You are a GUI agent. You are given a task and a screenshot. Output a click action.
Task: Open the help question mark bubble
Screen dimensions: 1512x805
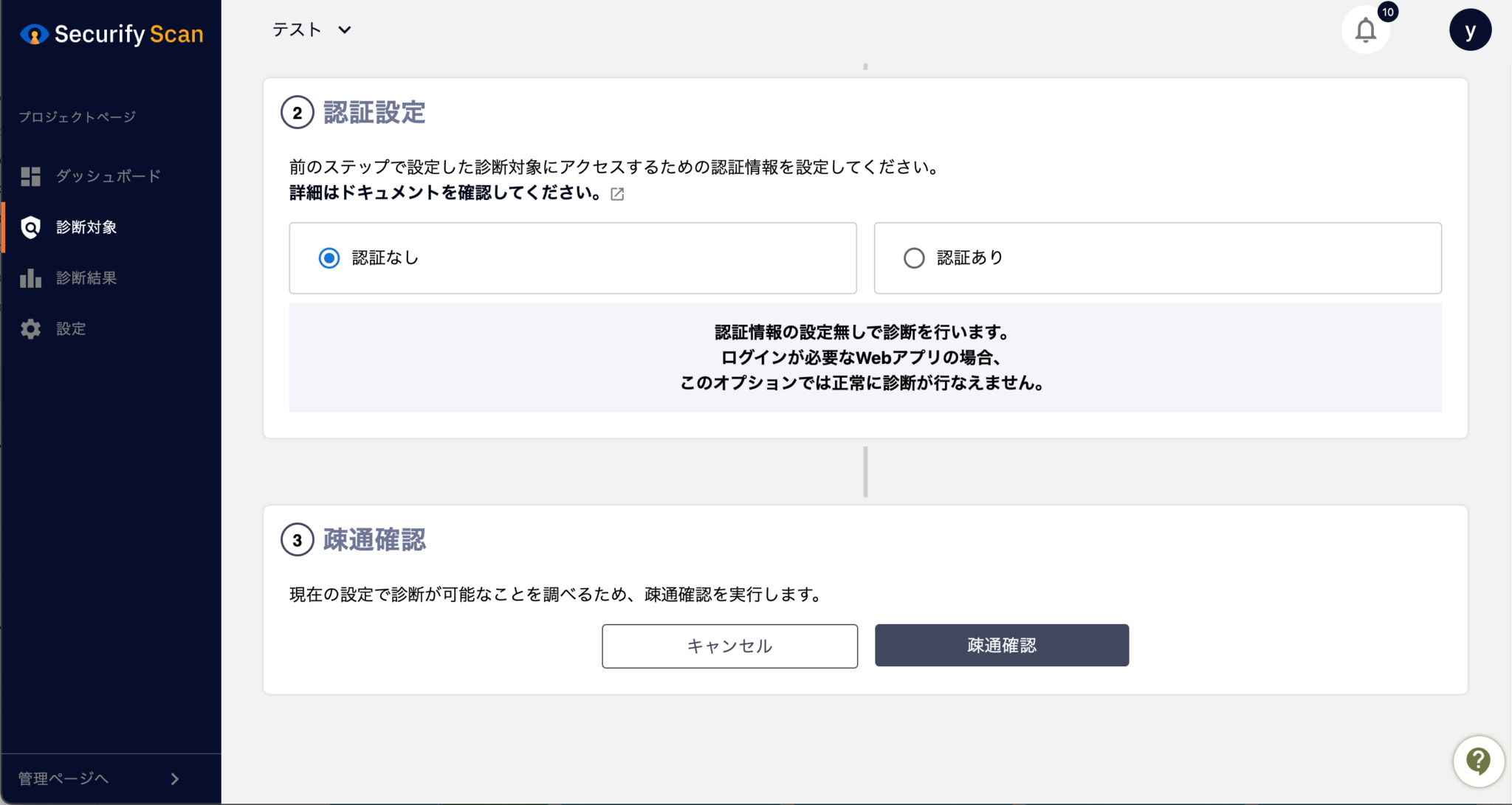(1477, 760)
